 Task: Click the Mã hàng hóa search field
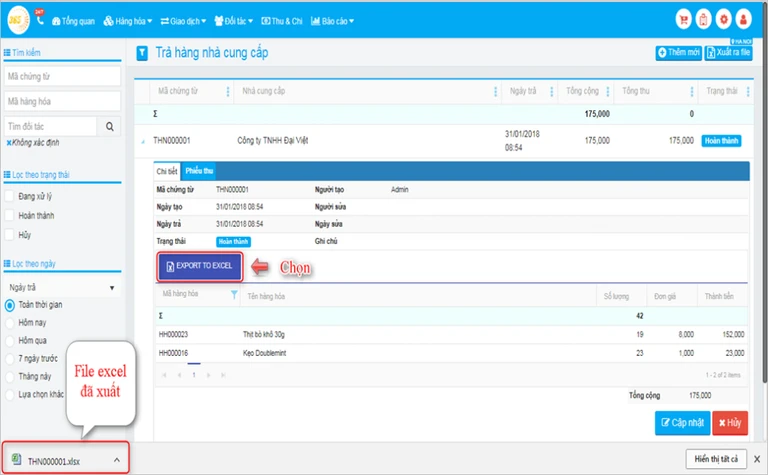coord(62,101)
